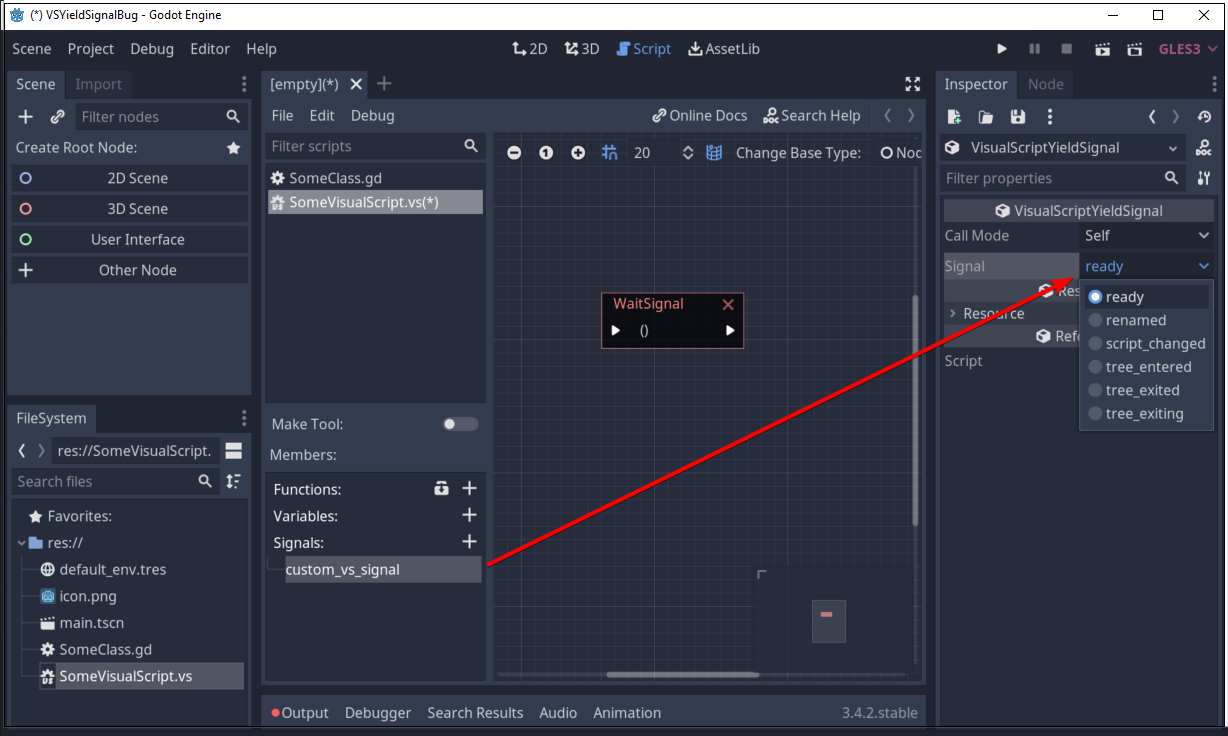Create a new resource in the Inspector
Viewport: 1228px width, 736px height.
[954, 117]
